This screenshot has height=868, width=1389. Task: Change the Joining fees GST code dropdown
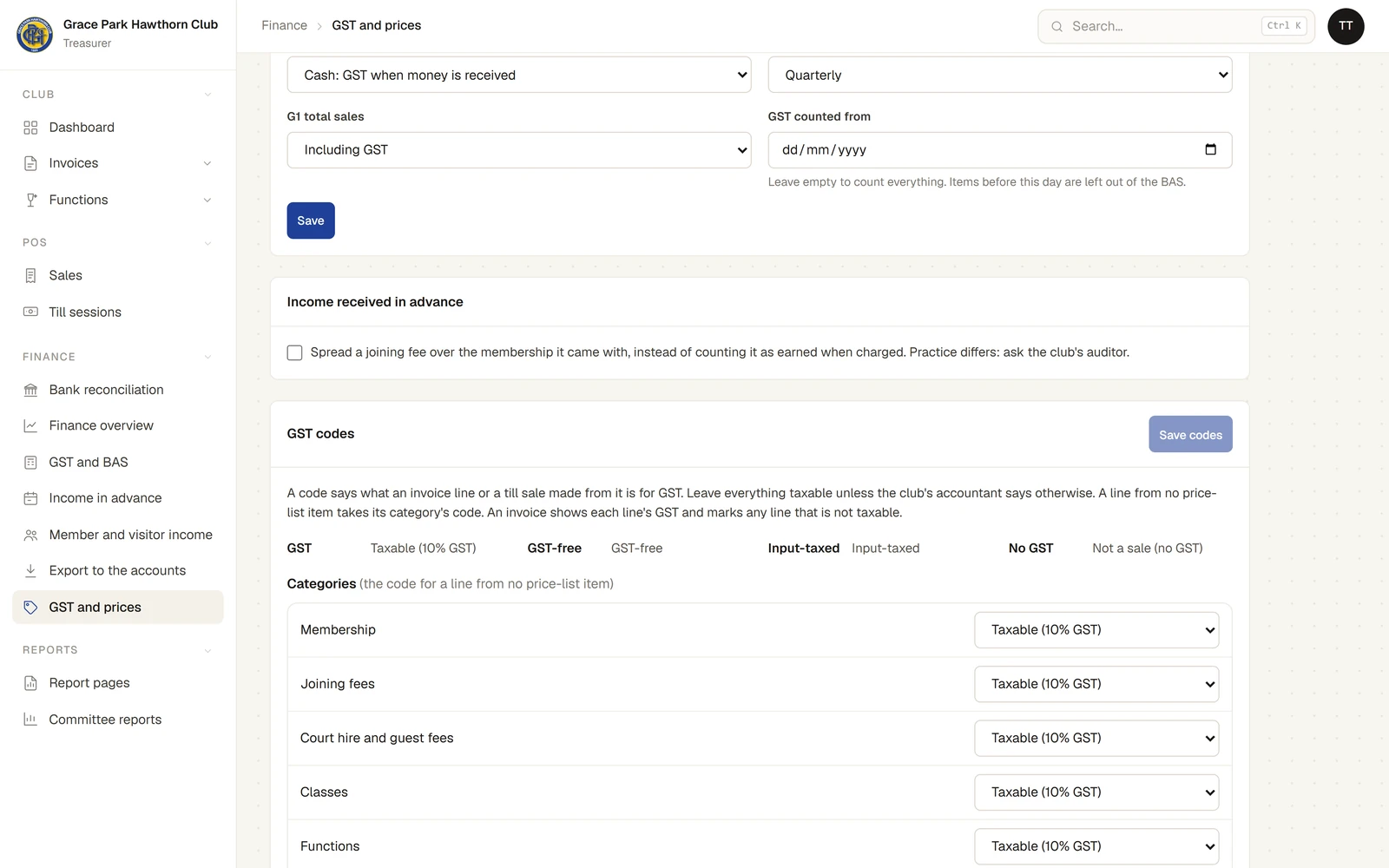coord(1096,684)
